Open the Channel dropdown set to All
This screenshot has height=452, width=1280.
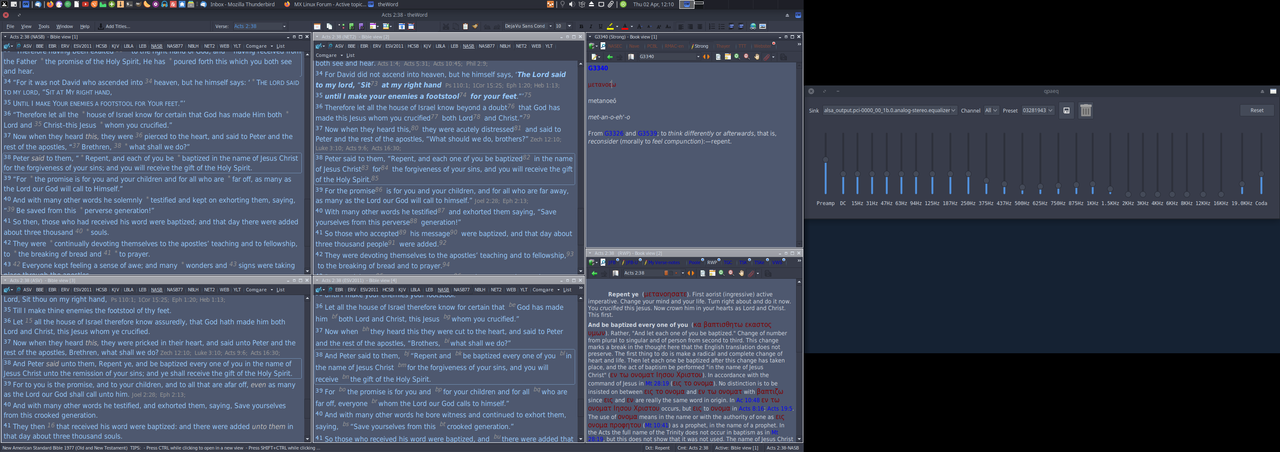coord(991,110)
